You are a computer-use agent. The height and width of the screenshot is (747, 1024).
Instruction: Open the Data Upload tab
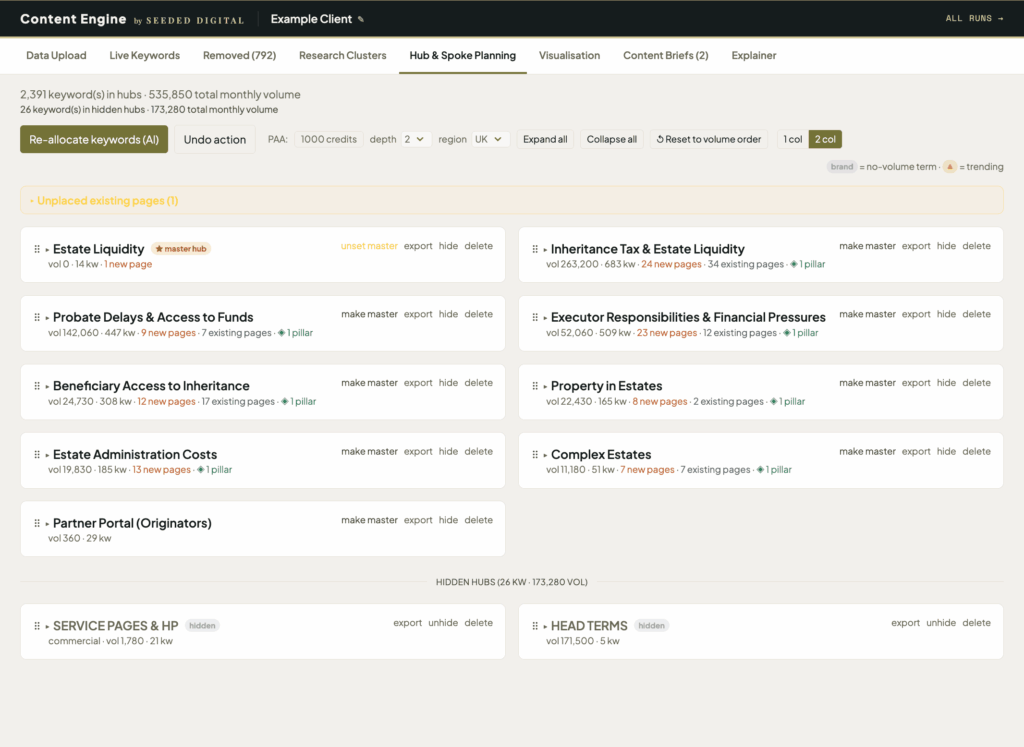(56, 56)
